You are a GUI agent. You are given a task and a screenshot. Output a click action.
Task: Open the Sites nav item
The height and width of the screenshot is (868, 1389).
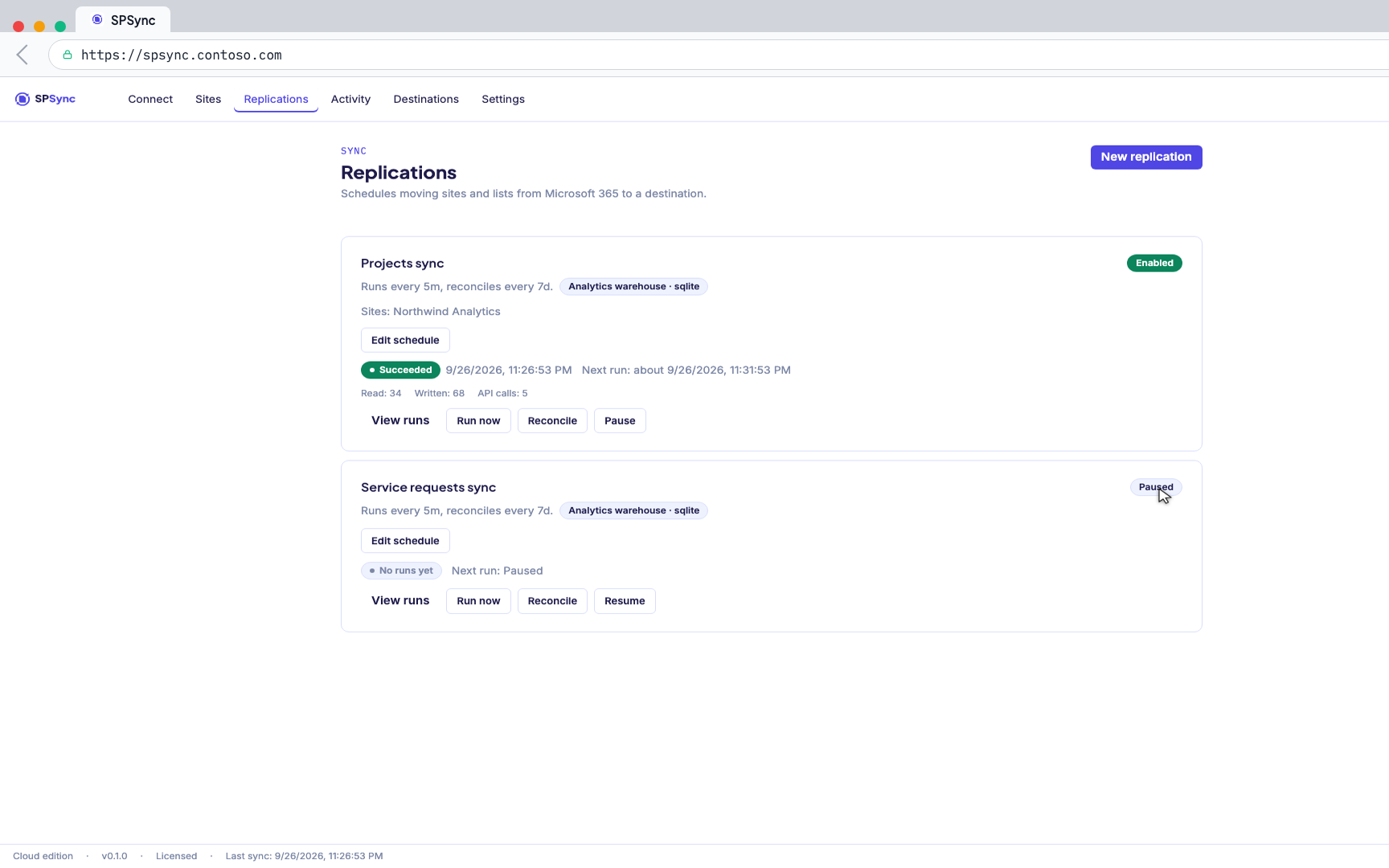pos(208,99)
